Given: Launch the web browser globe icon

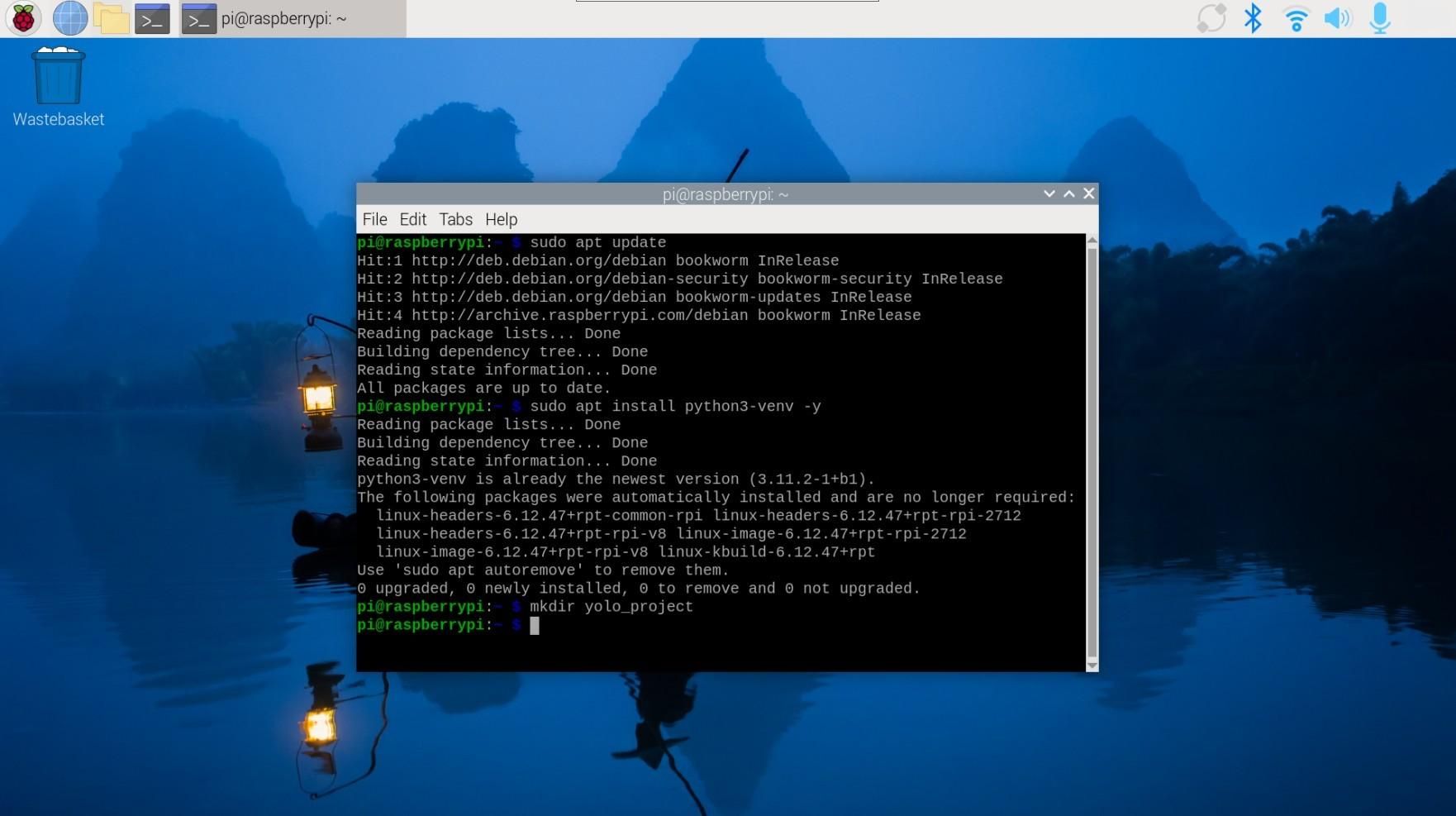Looking at the screenshot, I should [x=70, y=18].
